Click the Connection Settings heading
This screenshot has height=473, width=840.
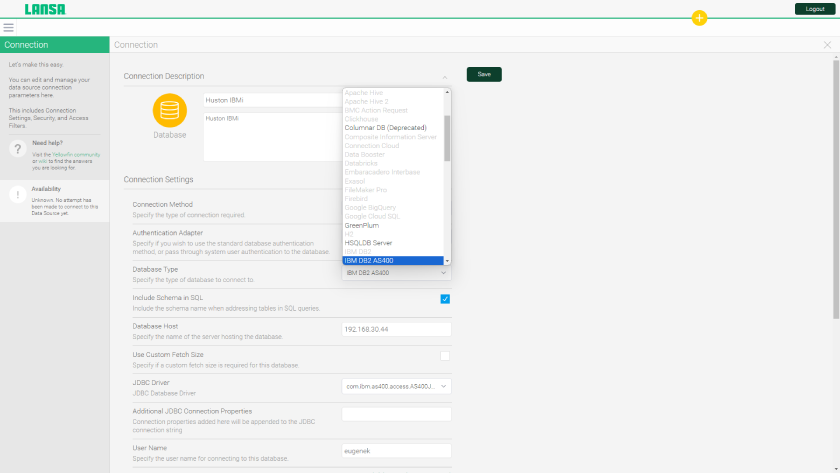click(159, 179)
